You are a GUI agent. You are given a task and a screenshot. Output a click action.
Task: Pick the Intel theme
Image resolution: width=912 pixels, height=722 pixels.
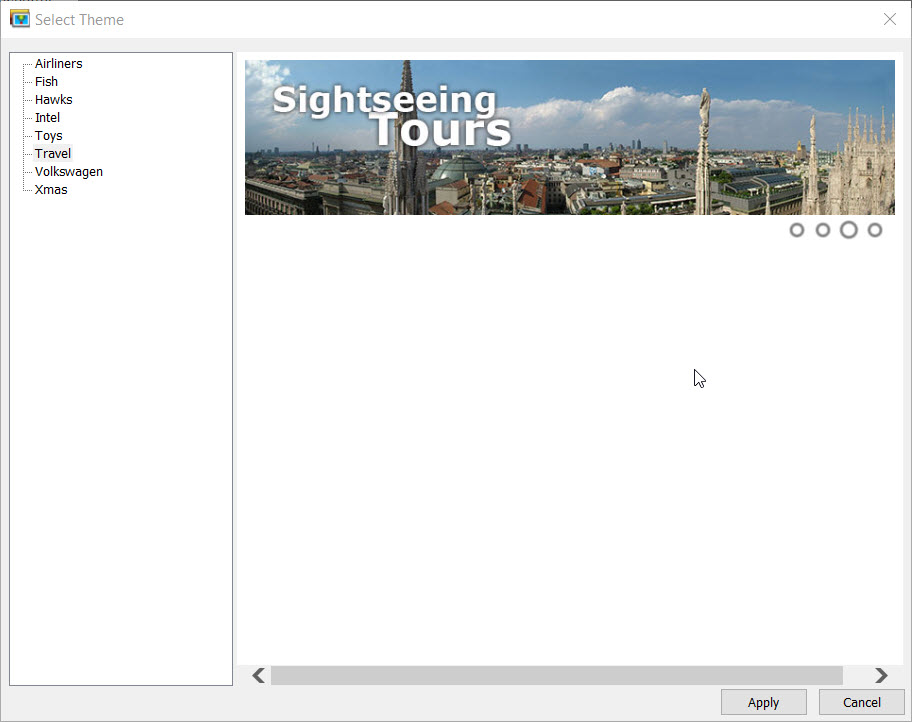(x=47, y=118)
